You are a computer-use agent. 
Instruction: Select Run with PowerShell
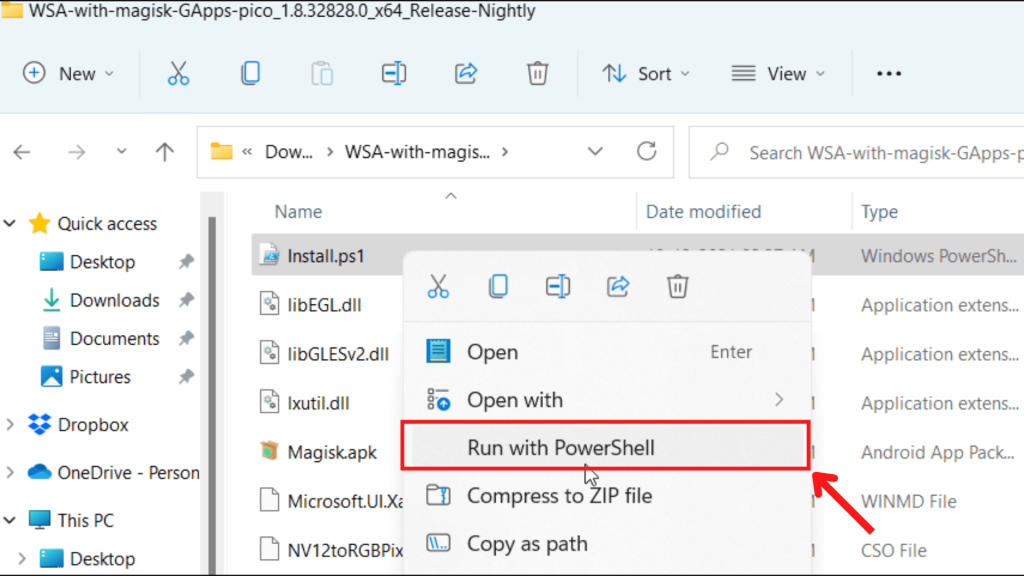606,447
